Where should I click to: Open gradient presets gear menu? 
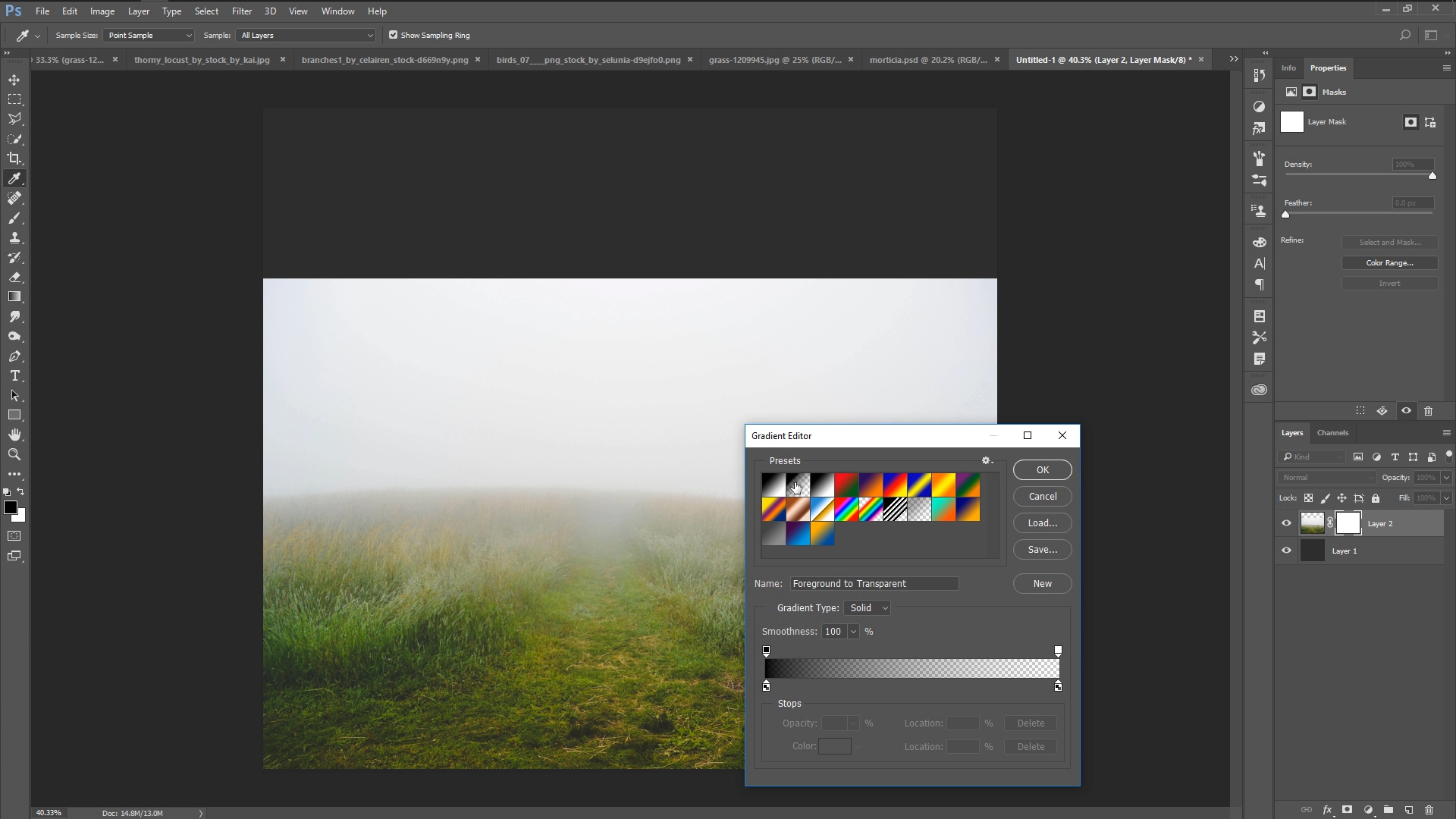point(987,460)
